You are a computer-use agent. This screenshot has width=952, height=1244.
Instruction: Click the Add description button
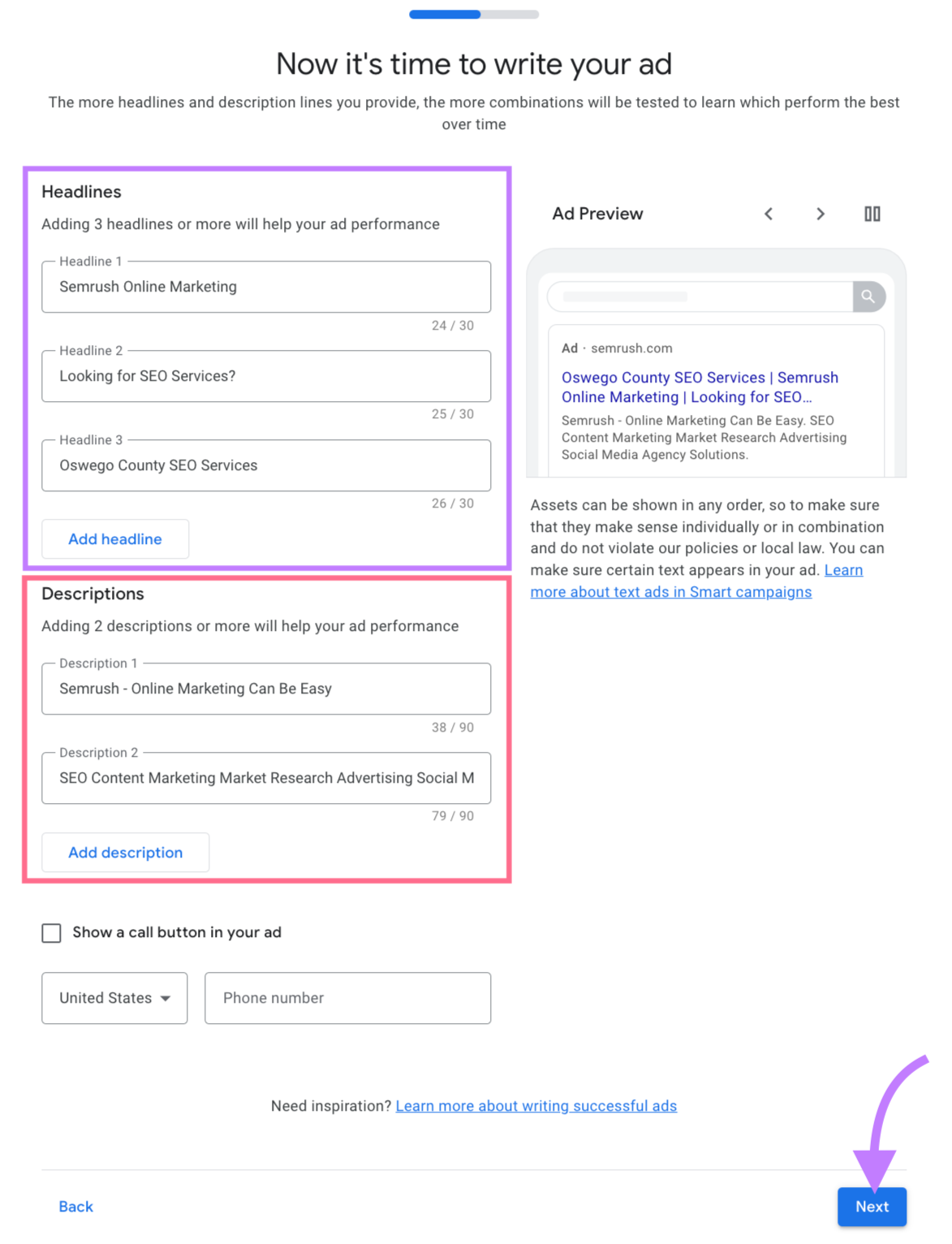coord(126,853)
